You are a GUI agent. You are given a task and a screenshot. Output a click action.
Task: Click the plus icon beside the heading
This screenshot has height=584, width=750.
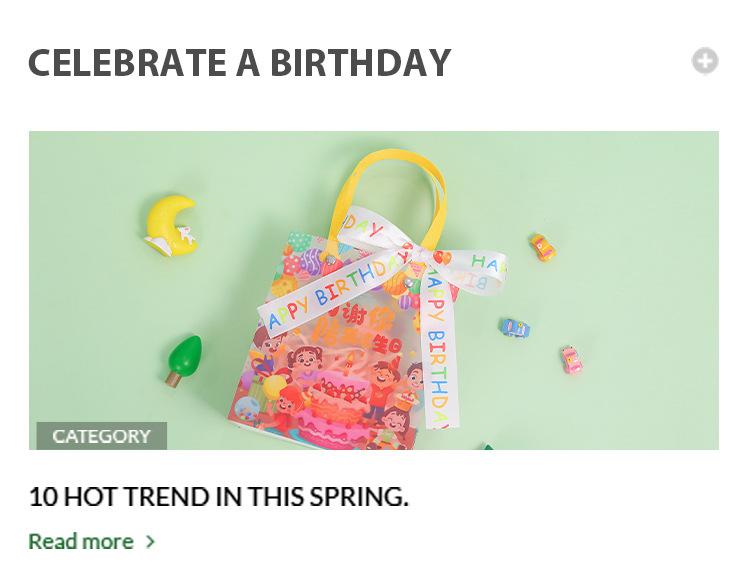[705, 61]
